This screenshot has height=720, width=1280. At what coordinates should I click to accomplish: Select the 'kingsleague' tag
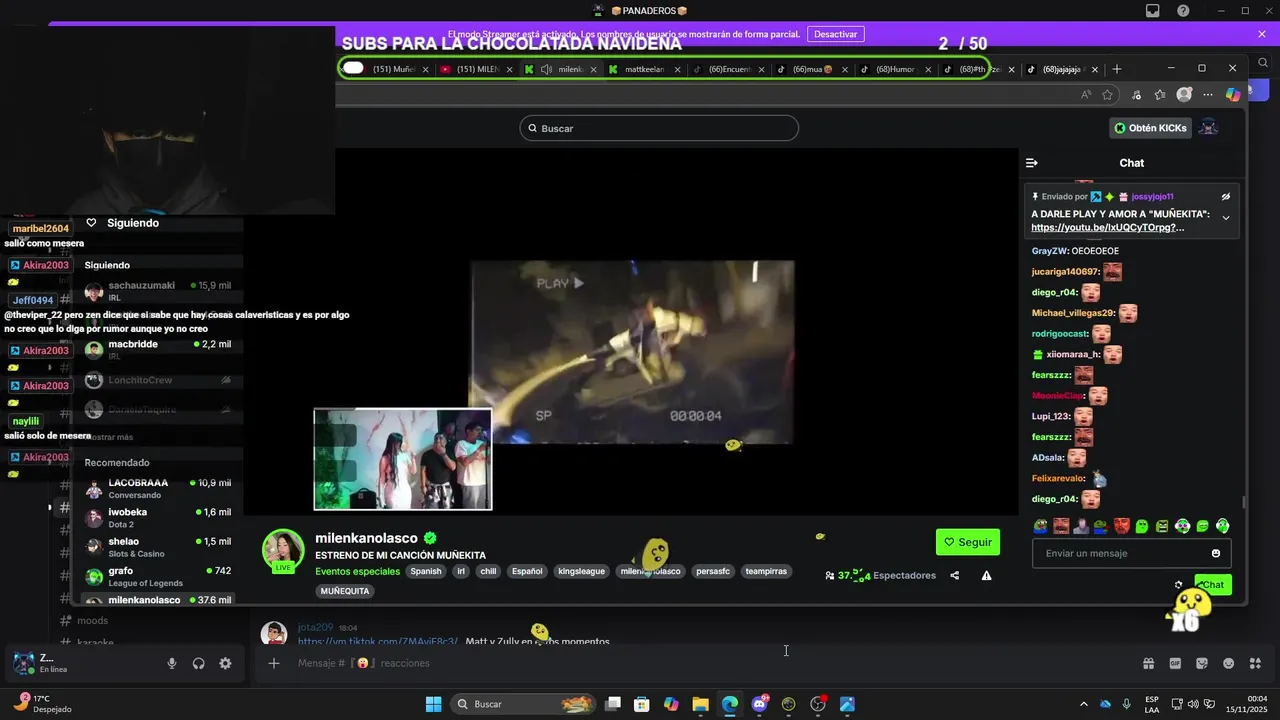click(581, 571)
